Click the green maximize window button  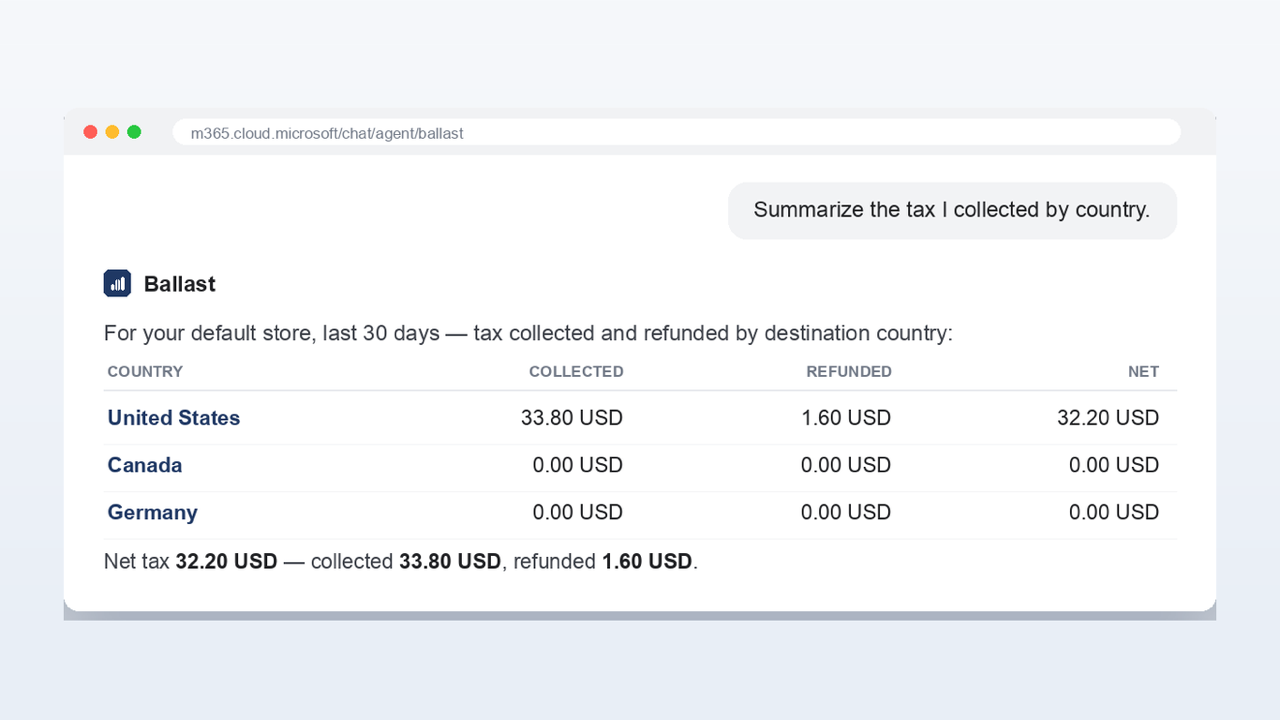pos(134,132)
